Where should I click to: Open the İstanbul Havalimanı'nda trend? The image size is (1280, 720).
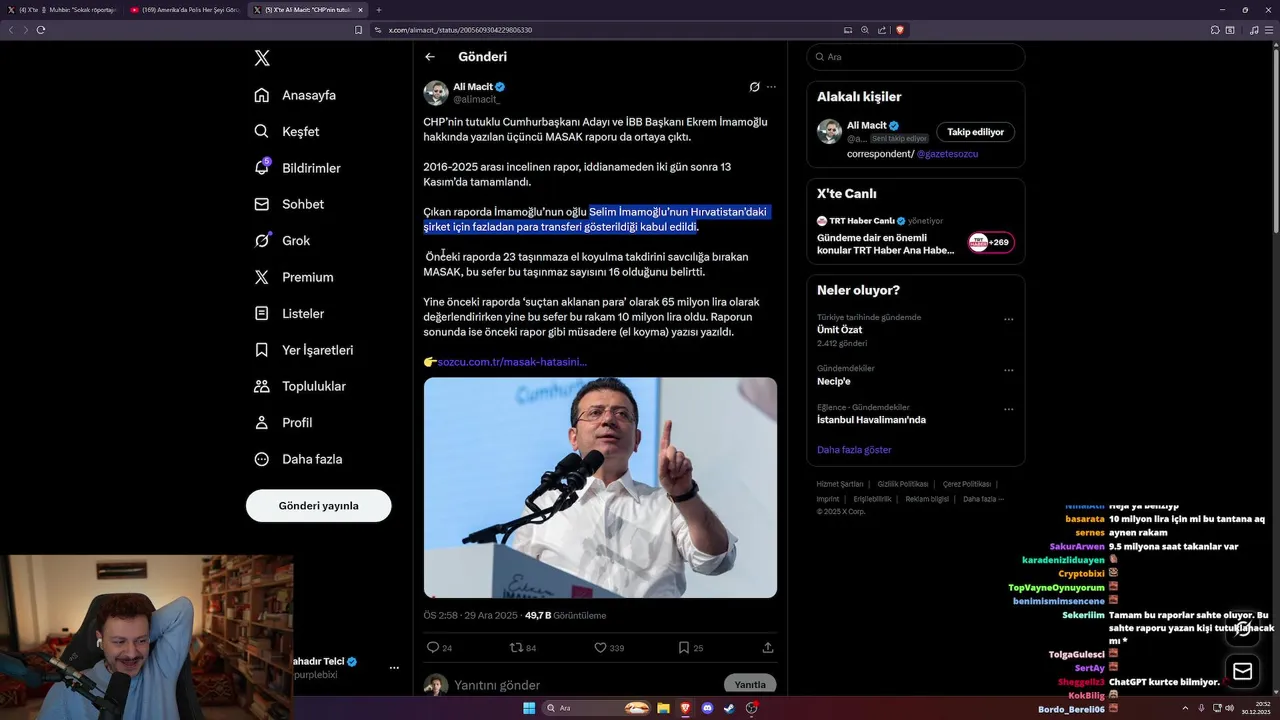click(x=871, y=420)
